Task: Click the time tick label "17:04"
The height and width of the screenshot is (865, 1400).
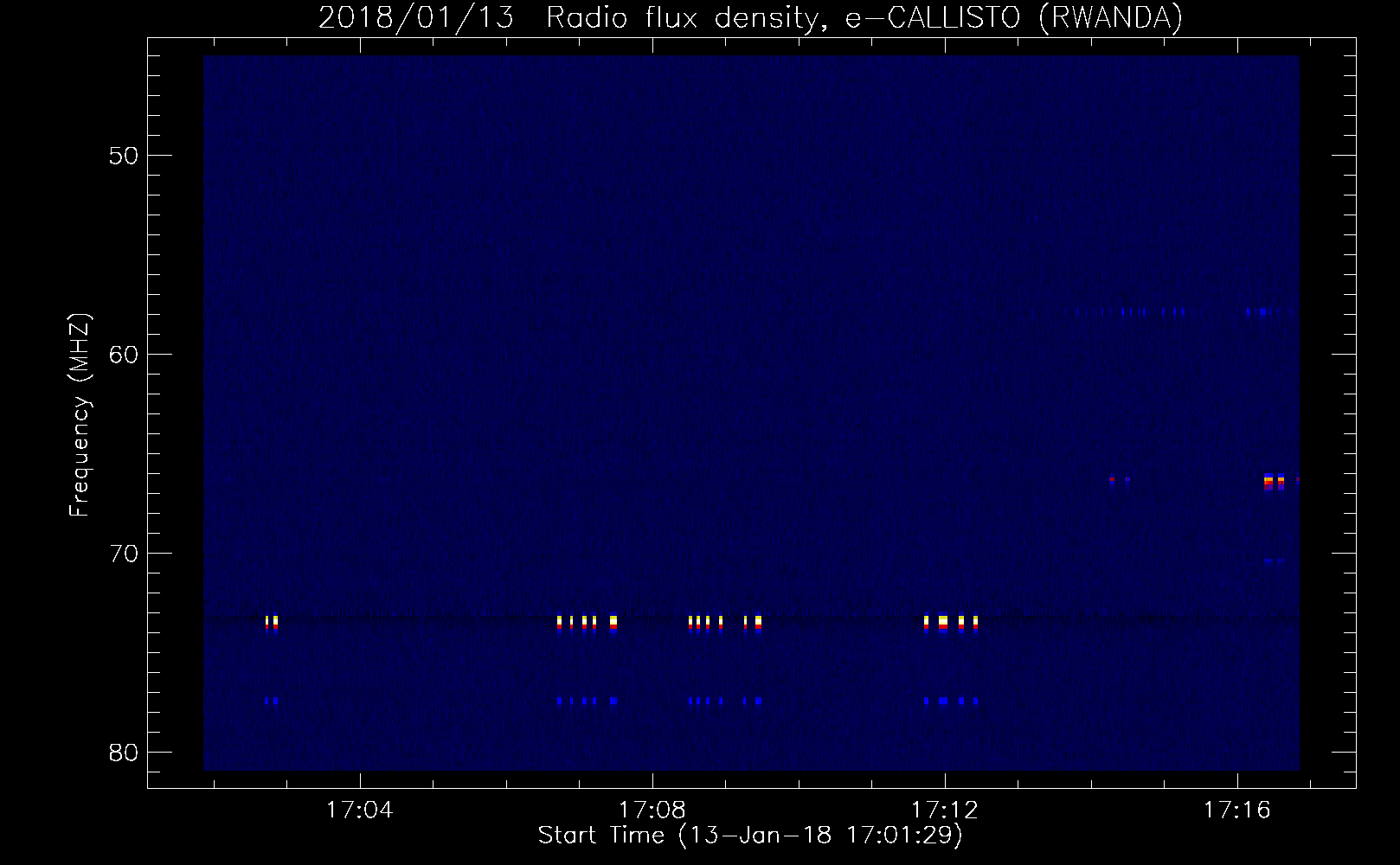Action: [x=359, y=811]
